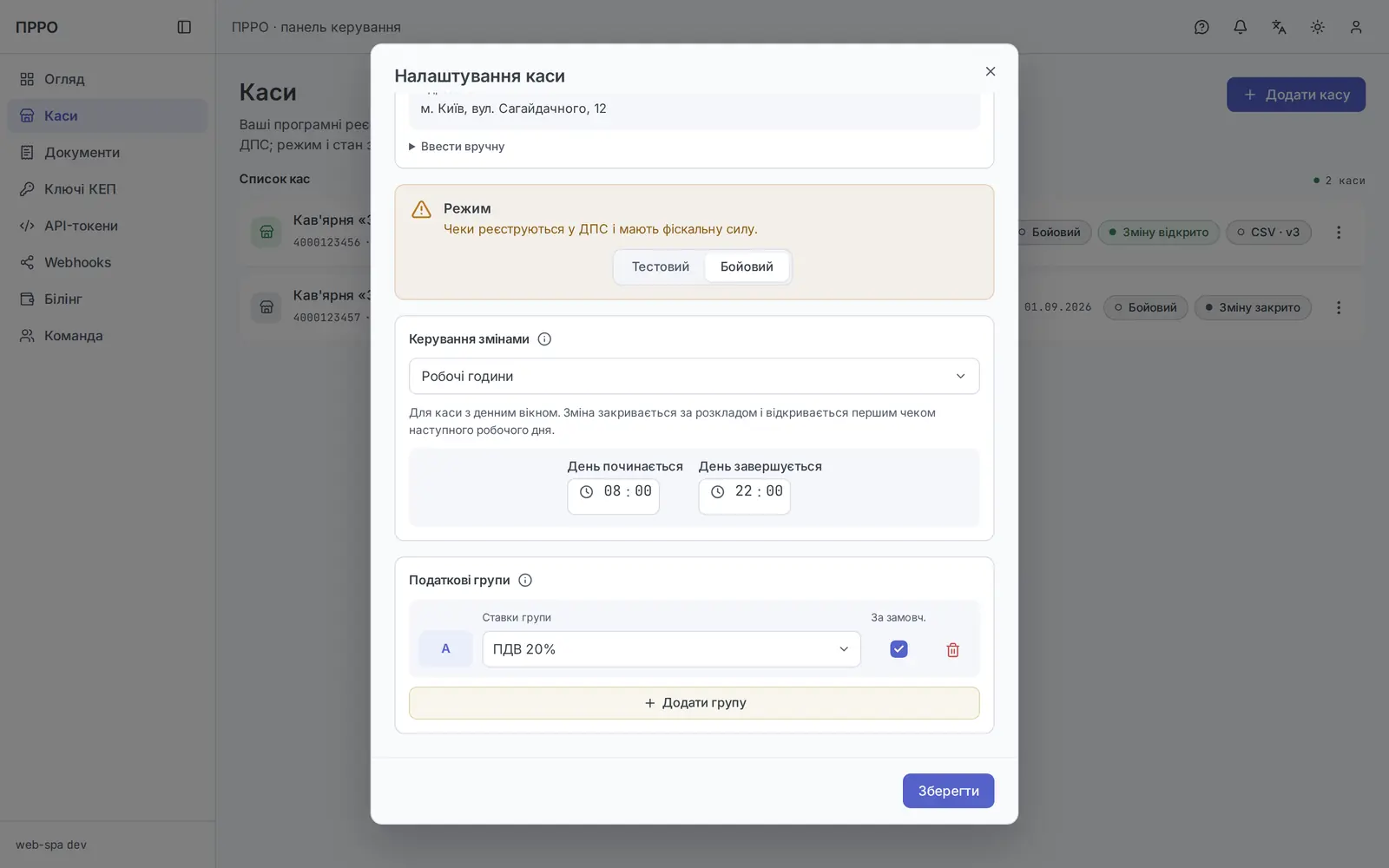Open Білінг sidebar item
This screenshot has width=1389, height=868.
108,299
